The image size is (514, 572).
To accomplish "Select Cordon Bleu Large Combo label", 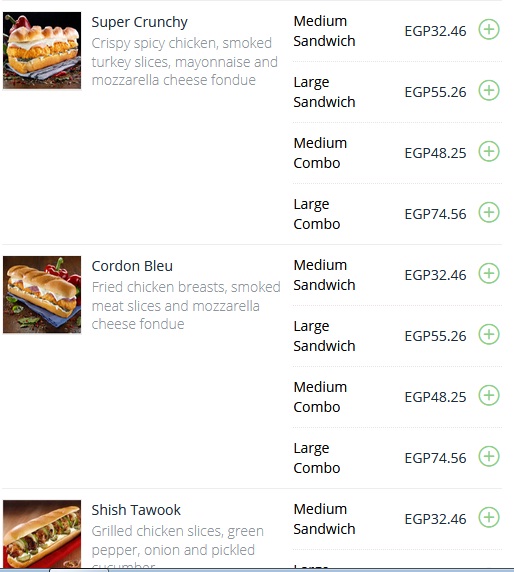I will click(317, 458).
